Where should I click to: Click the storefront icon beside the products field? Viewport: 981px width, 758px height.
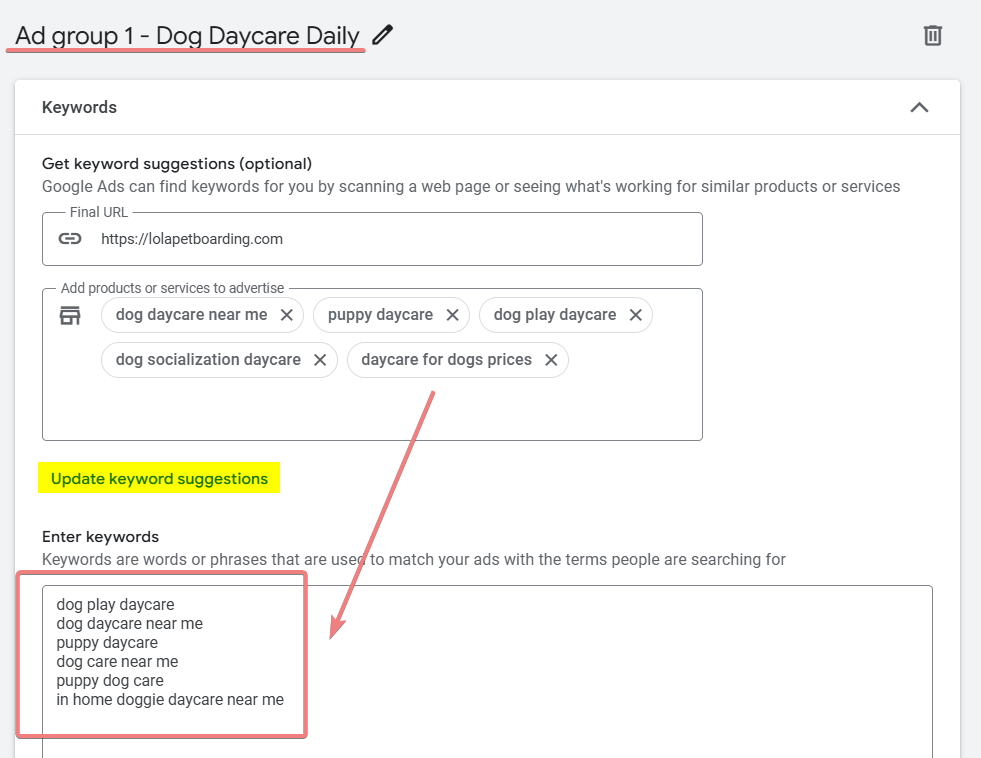click(x=69, y=314)
